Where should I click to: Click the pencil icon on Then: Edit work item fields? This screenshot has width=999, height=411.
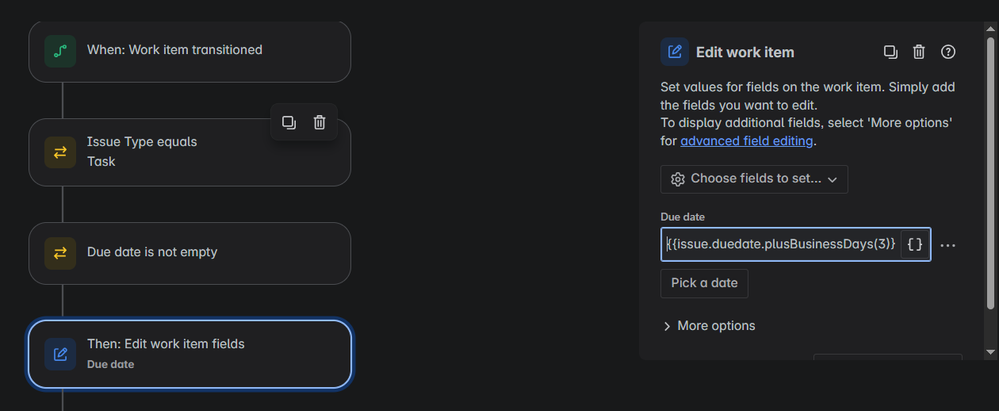tap(61, 354)
